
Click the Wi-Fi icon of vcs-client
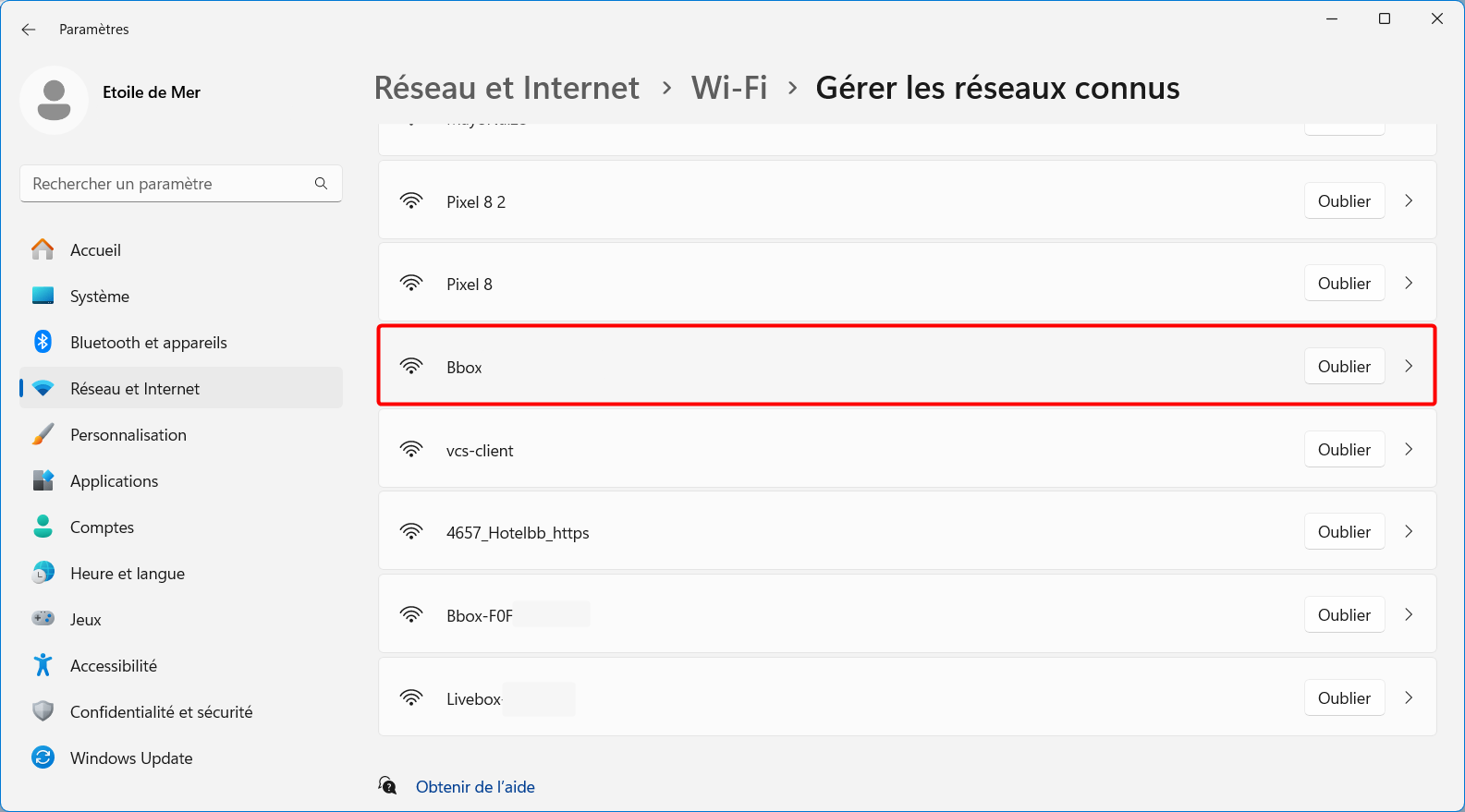(x=411, y=450)
